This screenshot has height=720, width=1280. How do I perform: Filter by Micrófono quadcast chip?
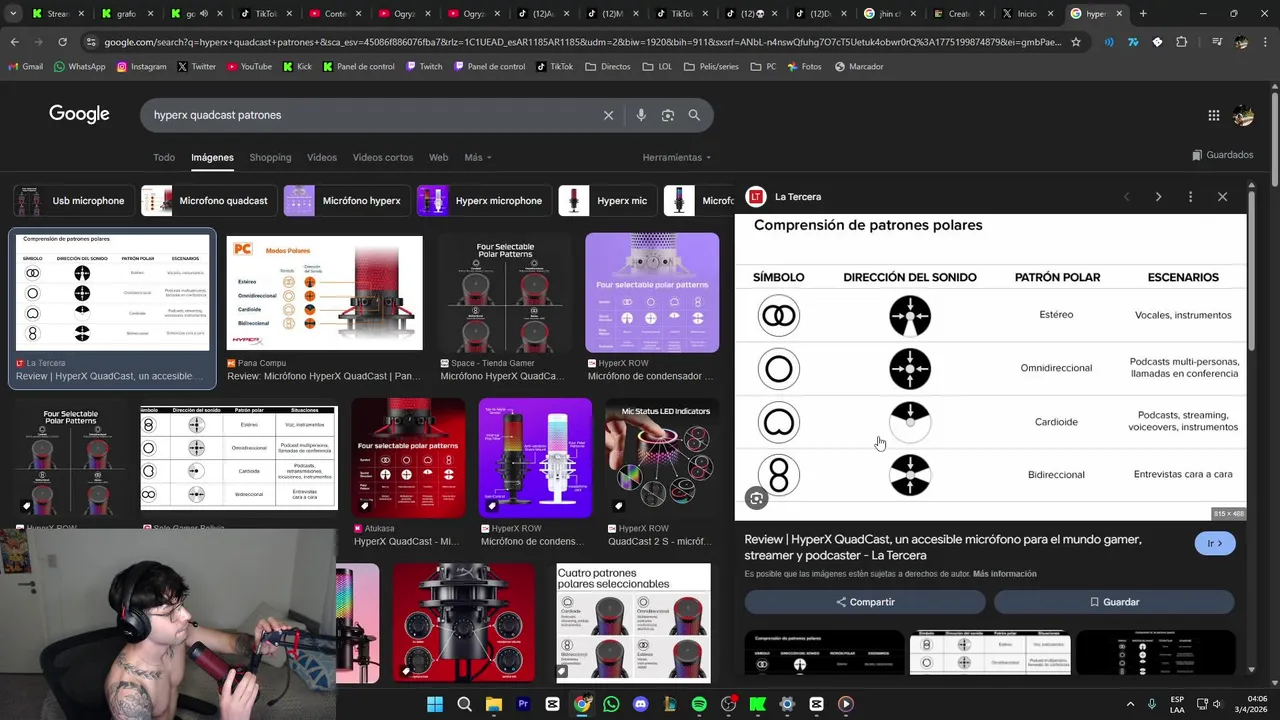point(208,201)
